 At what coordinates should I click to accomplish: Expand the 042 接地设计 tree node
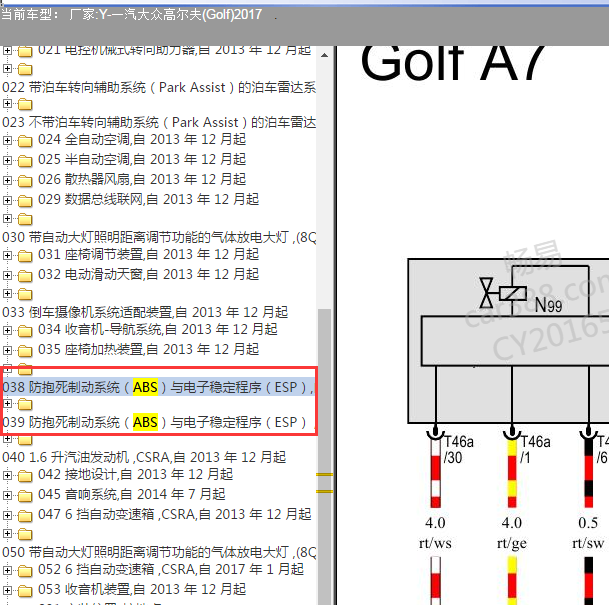pyautogui.click(x=7, y=475)
